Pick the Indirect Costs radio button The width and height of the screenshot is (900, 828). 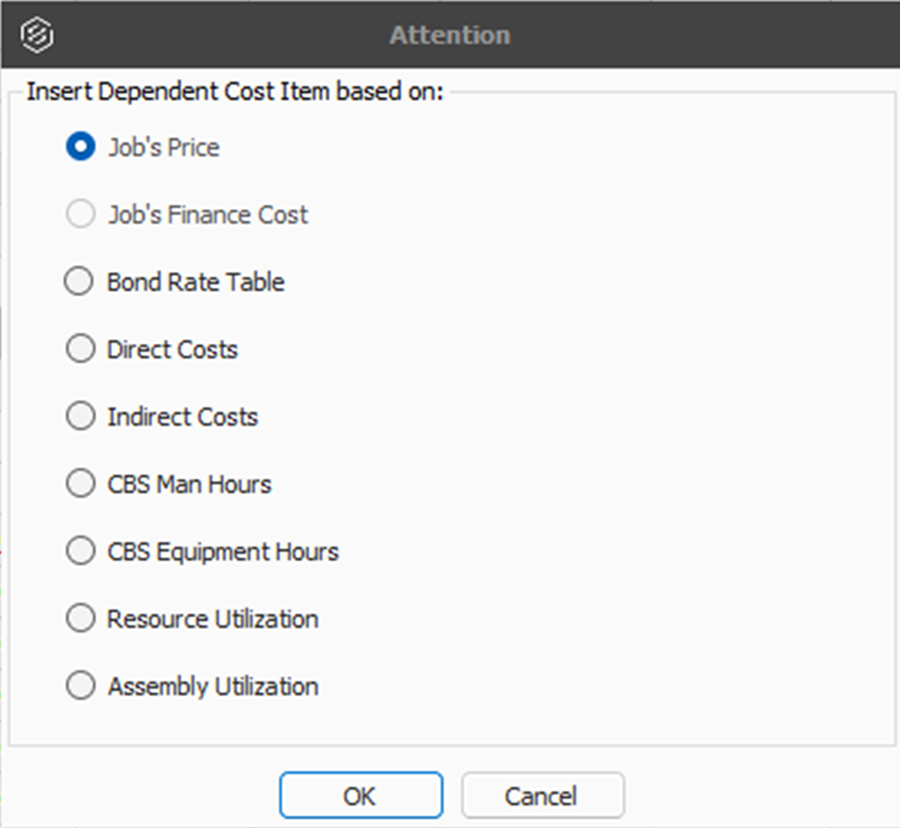(x=80, y=417)
